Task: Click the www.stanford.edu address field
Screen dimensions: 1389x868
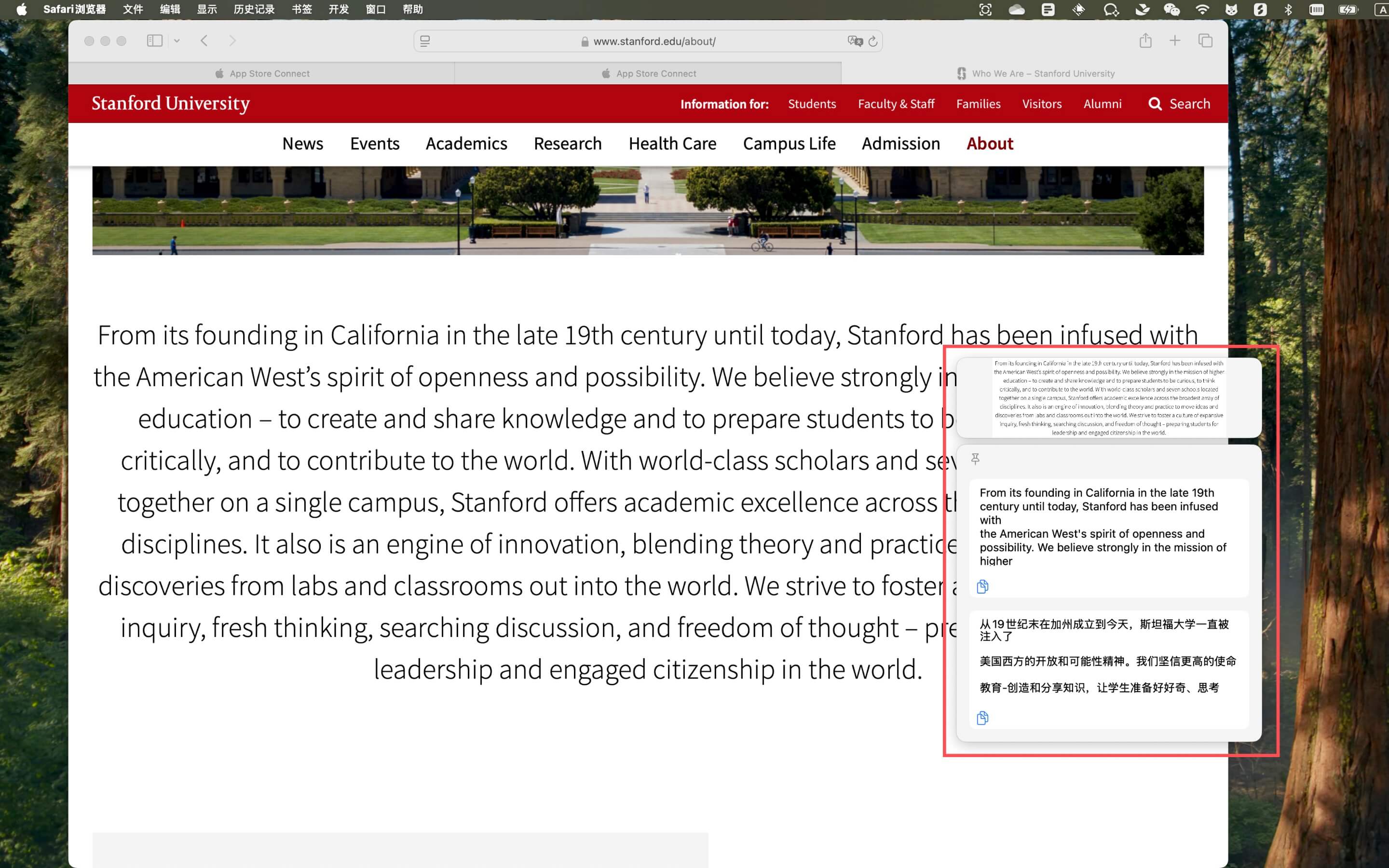Action: coord(654,41)
